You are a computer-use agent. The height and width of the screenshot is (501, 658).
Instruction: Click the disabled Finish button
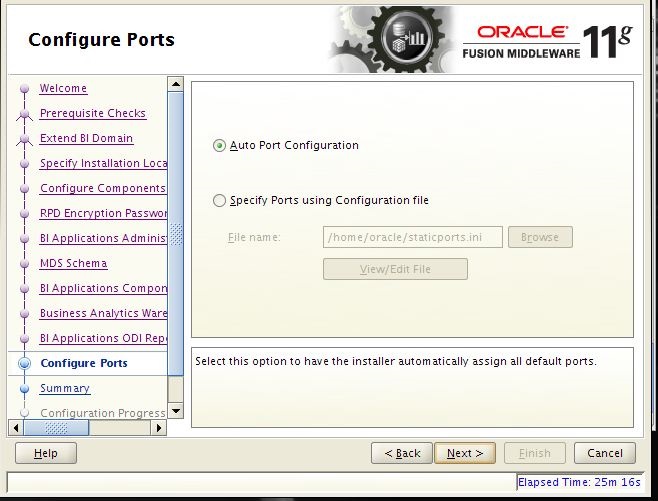535,453
